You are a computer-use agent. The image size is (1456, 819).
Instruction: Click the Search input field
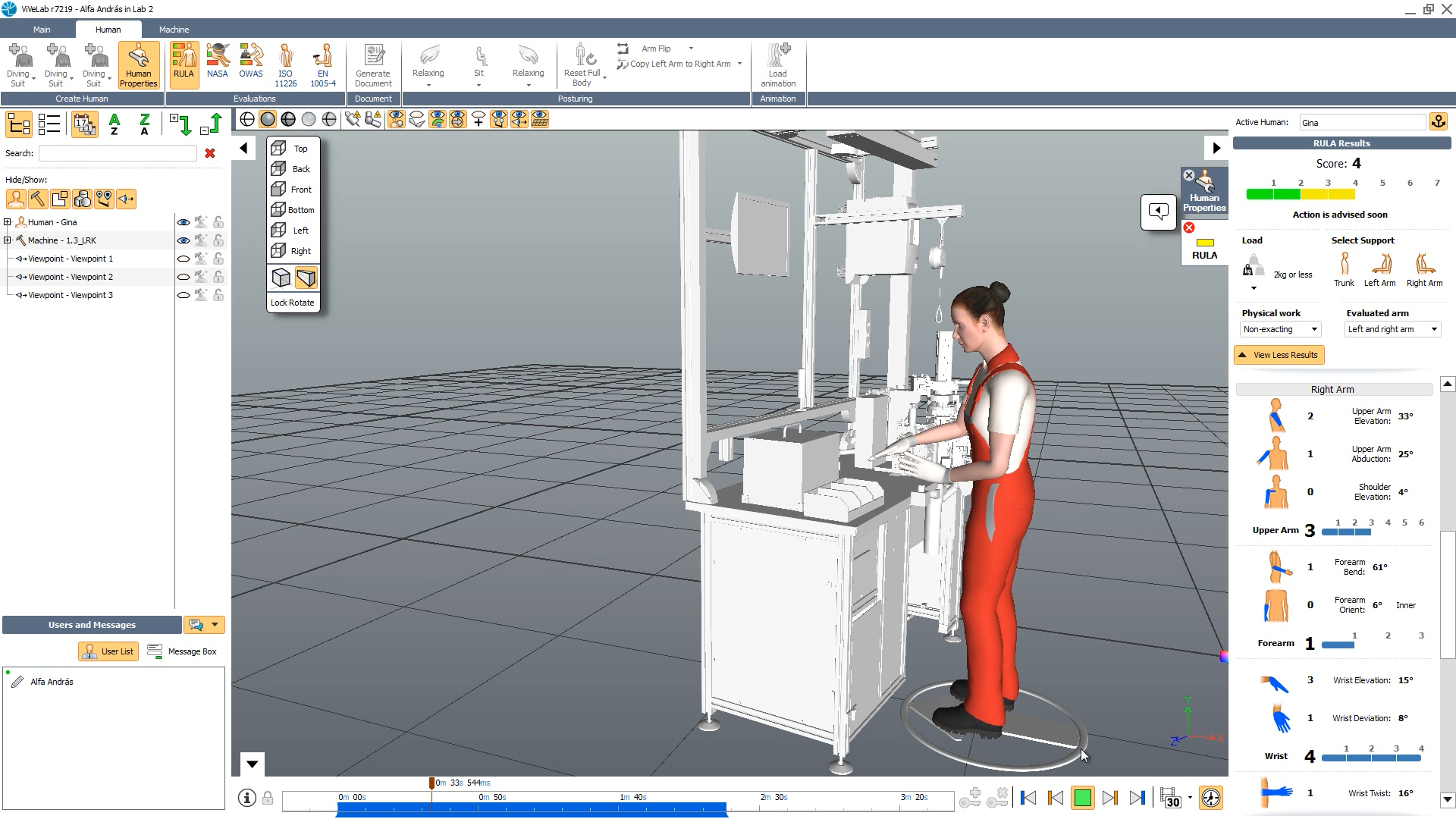118,153
